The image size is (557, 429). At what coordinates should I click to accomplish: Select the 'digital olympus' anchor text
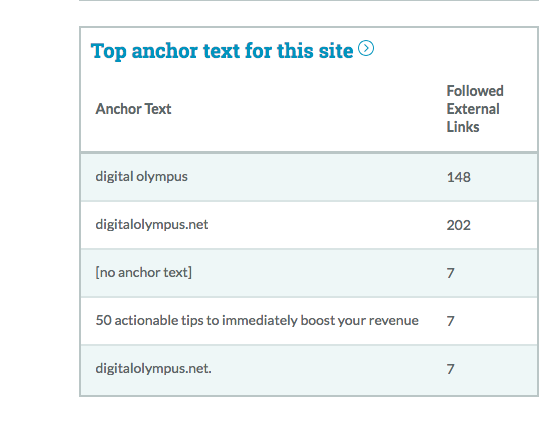[x=141, y=177]
